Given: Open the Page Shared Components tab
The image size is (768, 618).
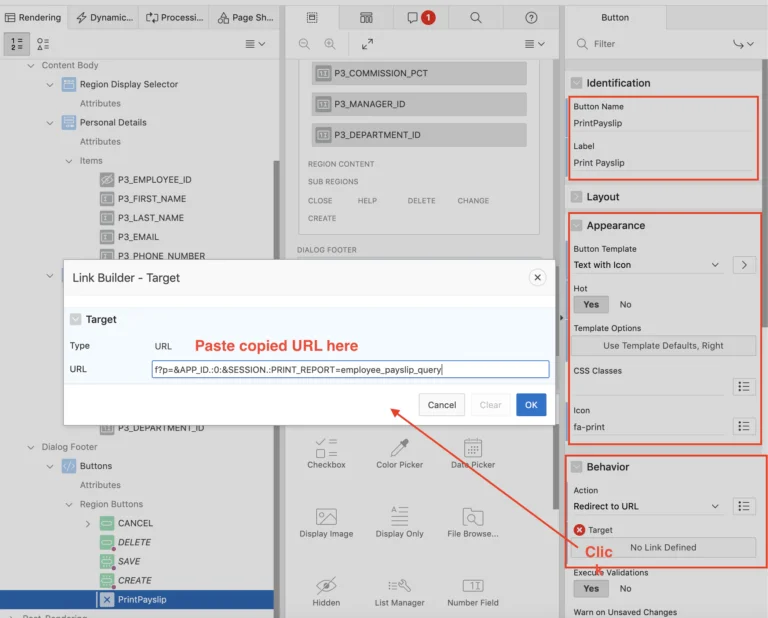Looking at the screenshot, I should pos(245,18).
